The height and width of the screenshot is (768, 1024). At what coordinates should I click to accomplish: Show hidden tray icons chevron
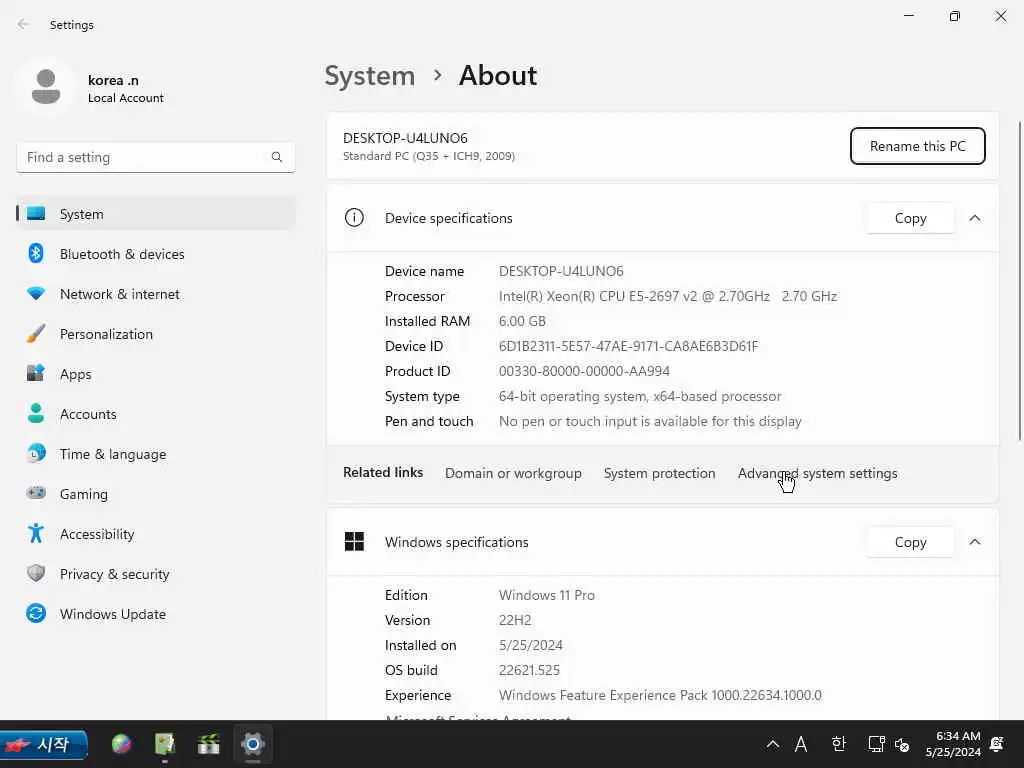pos(773,744)
